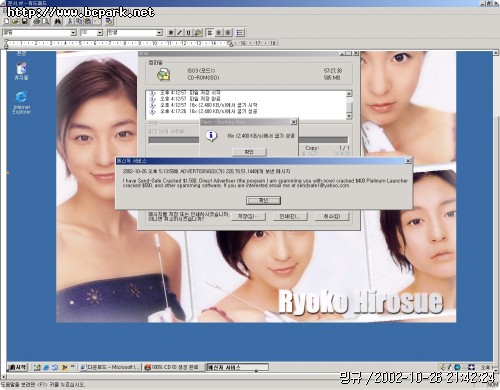Switch to '메신저 서비스' taskbar item
Screen dimensions: 500x390
click(x=237, y=367)
